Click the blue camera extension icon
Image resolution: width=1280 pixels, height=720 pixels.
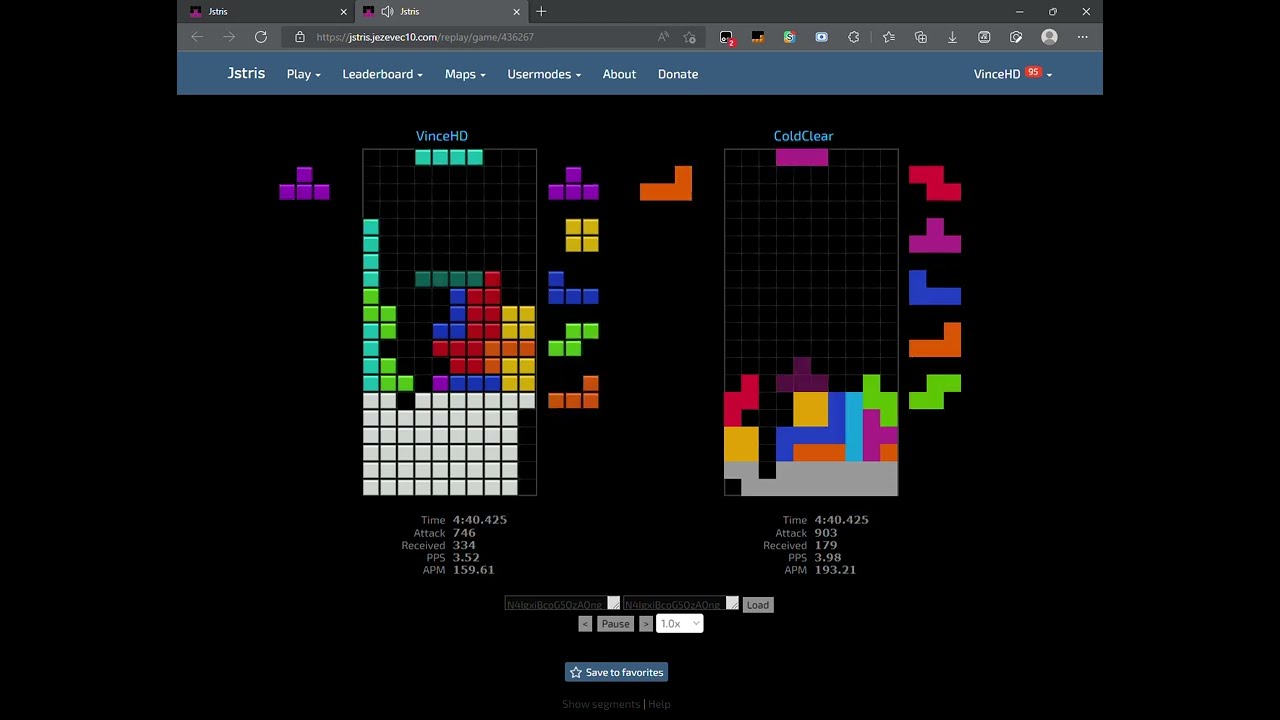(x=821, y=37)
